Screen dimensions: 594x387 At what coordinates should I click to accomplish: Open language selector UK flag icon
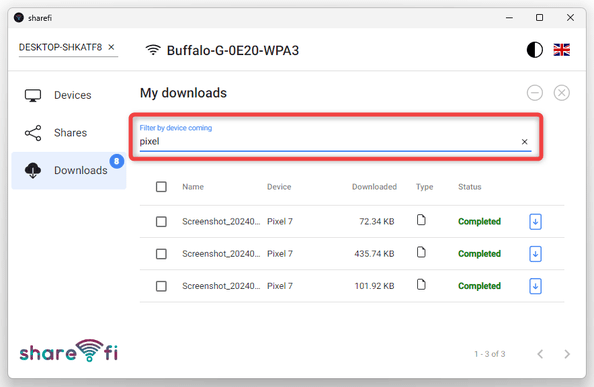click(561, 50)
